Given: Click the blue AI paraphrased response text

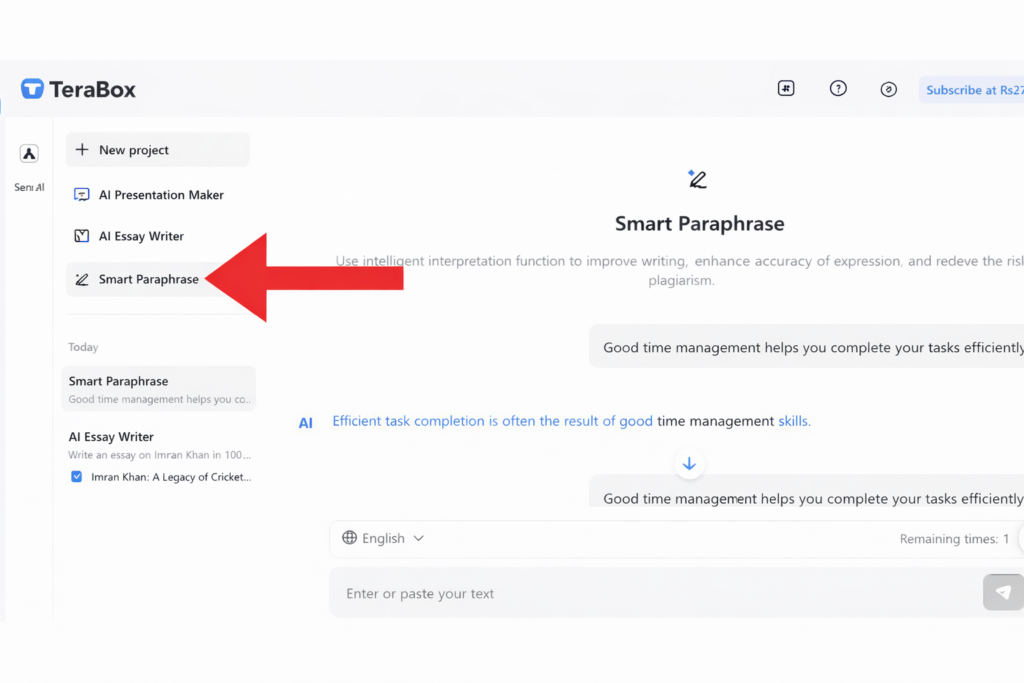Looking at the screenshot, I should coord(570,422).
